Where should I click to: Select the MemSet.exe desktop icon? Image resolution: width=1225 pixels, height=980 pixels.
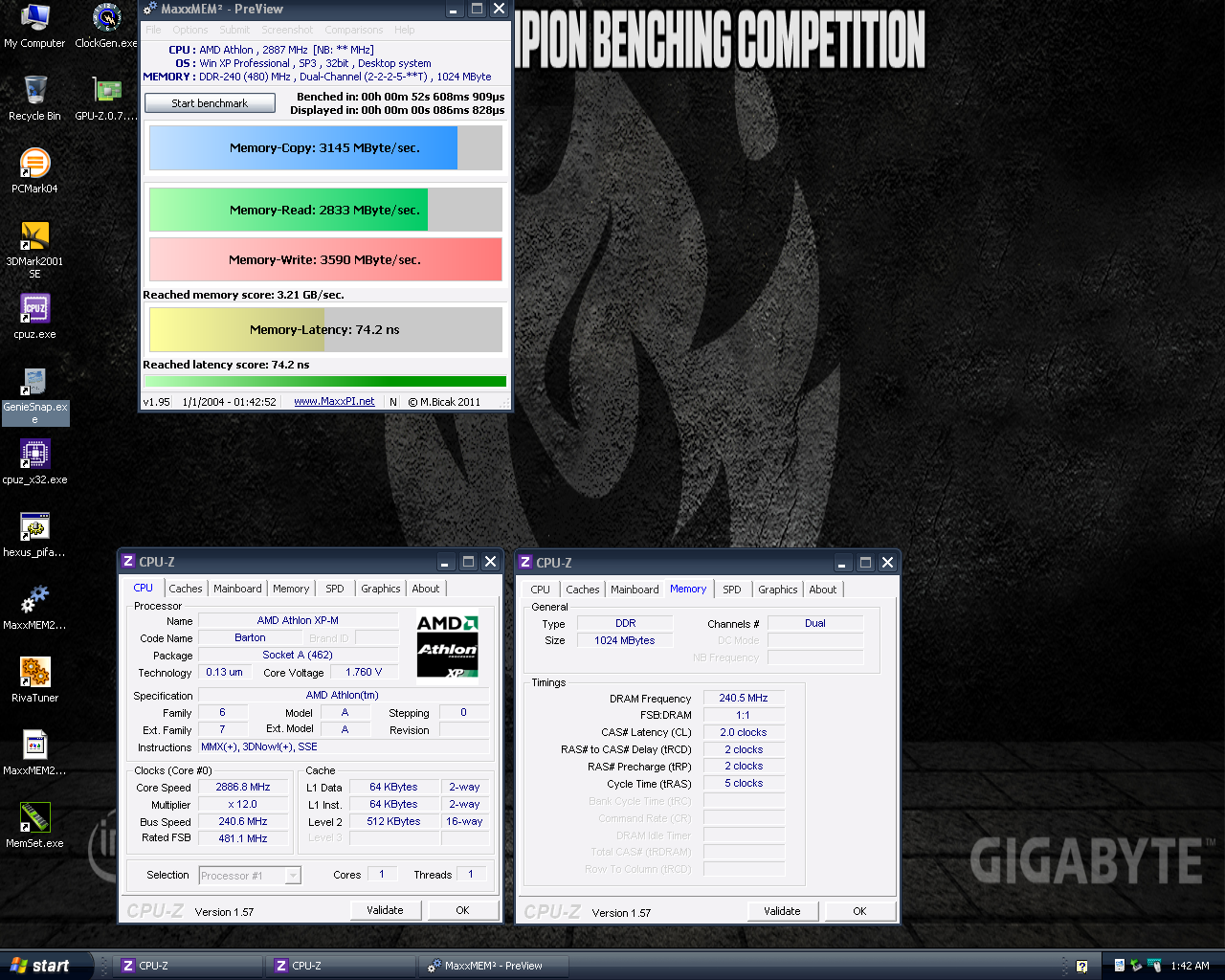click(x=34, y=826)
